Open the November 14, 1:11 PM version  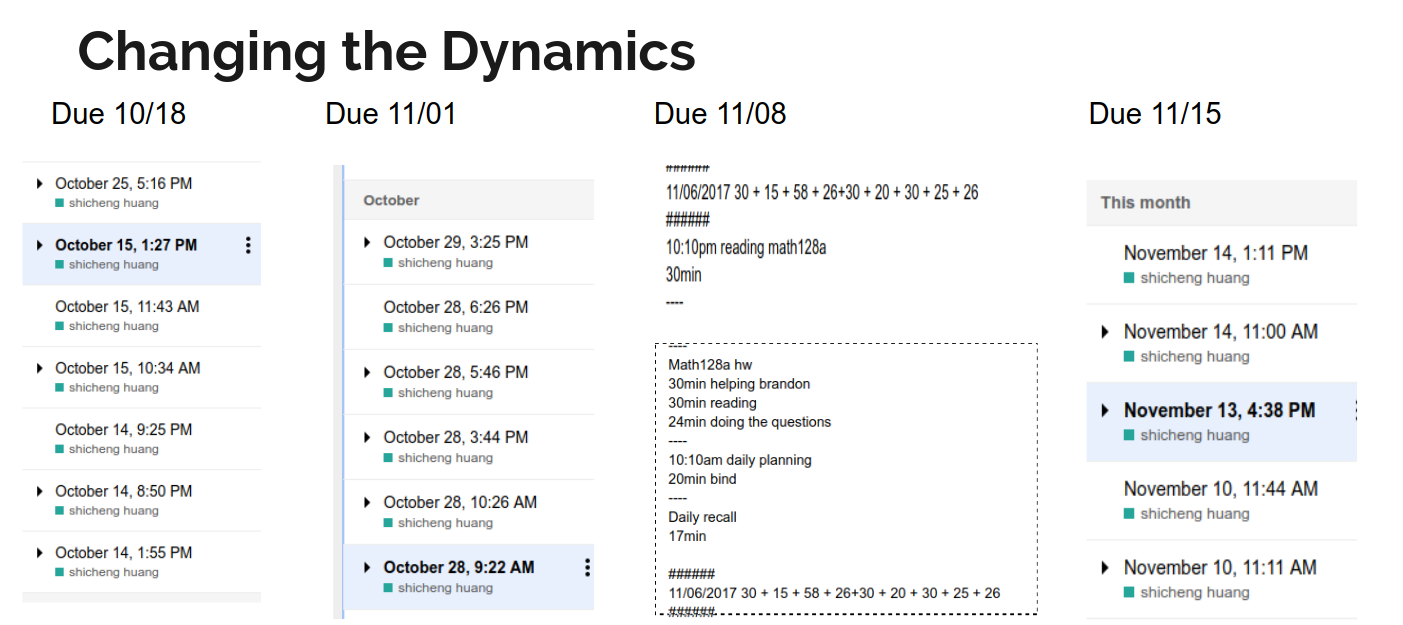[1222, 265]
